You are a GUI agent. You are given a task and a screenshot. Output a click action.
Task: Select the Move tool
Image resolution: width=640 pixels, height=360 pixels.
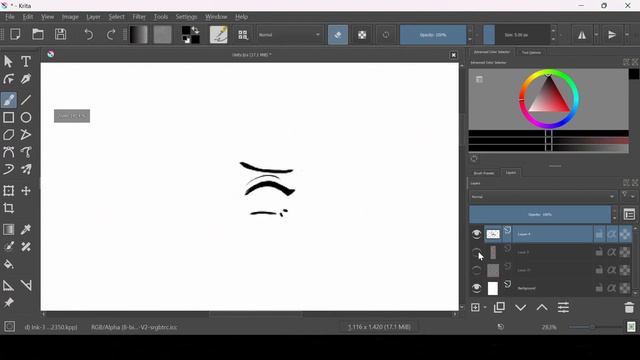[26, 191]
